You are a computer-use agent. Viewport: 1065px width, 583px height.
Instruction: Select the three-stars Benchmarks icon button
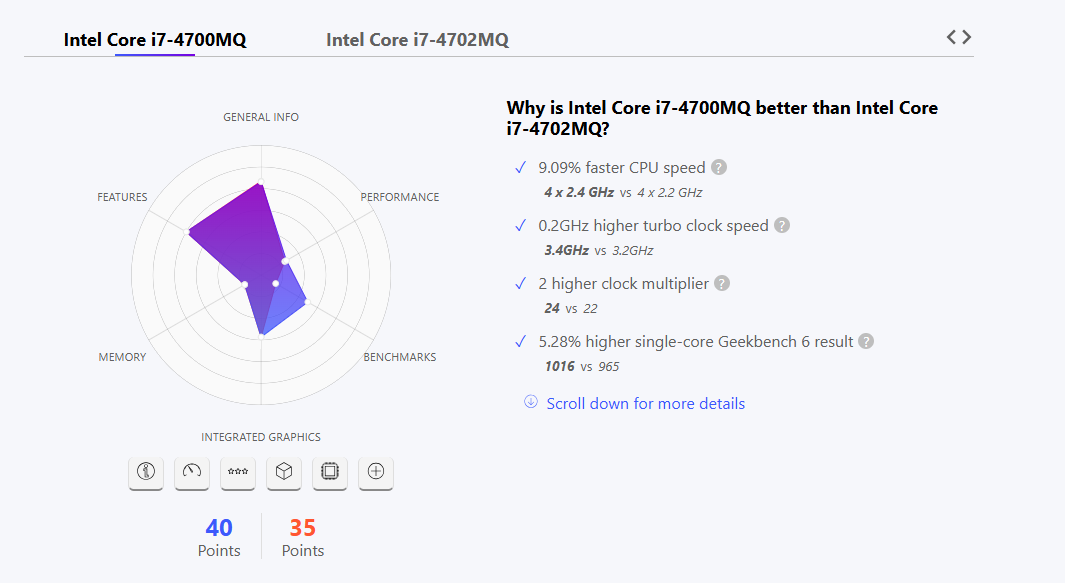[x=238, y=472]
